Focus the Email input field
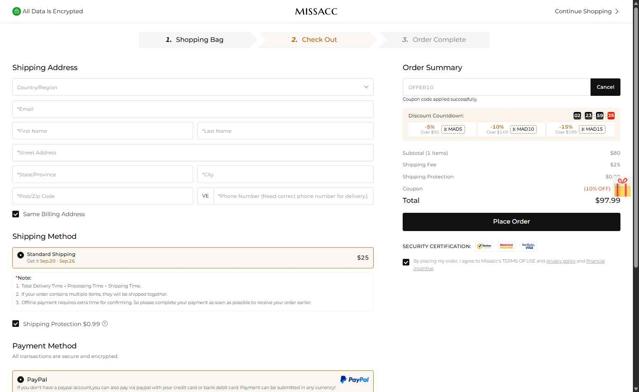The width and height of the screenshot is (639, 392). 193,109
